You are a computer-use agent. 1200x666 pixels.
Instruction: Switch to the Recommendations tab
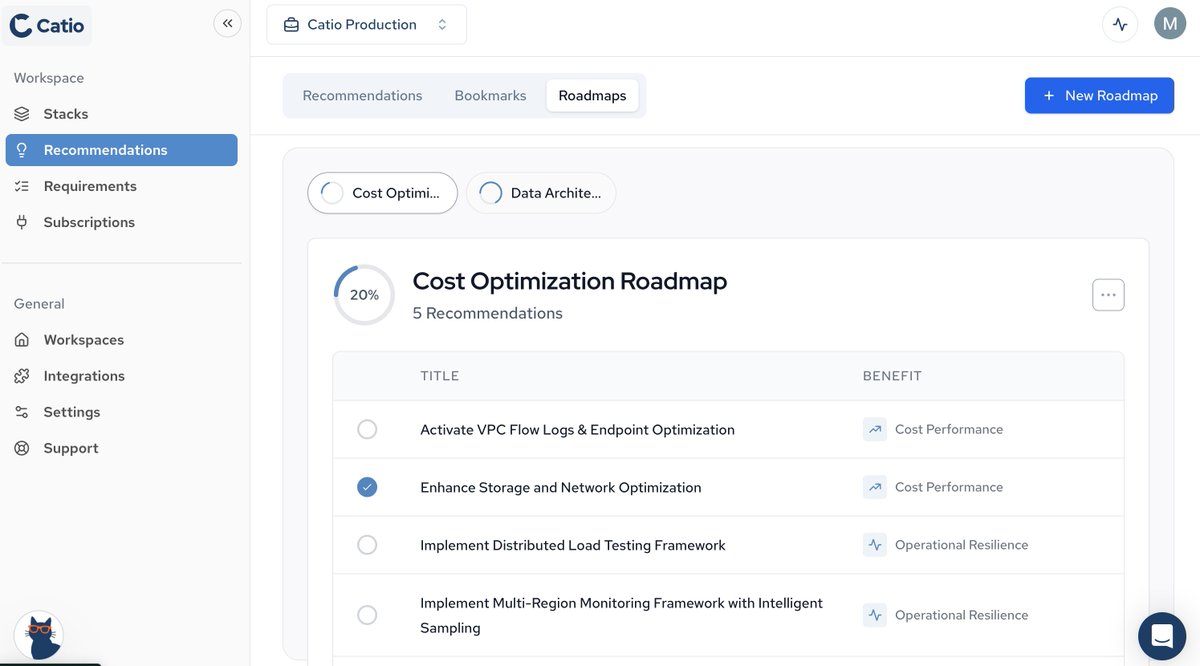click(x=362, y=96)
